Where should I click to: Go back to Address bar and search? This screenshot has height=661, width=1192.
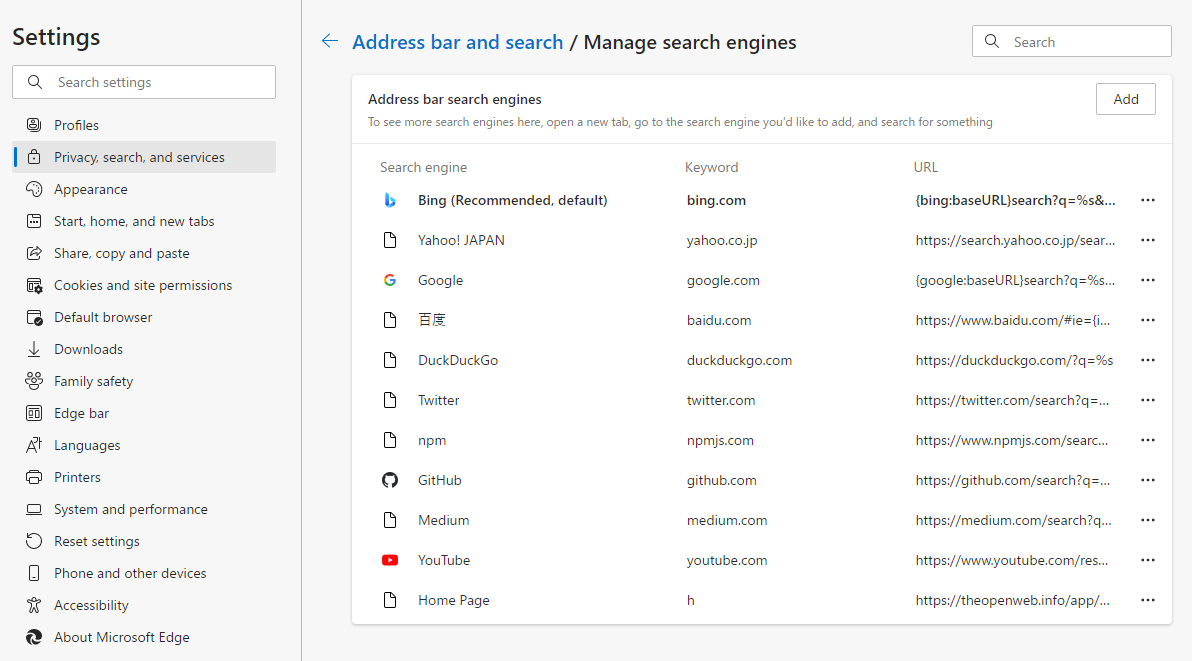coord(458,42)
